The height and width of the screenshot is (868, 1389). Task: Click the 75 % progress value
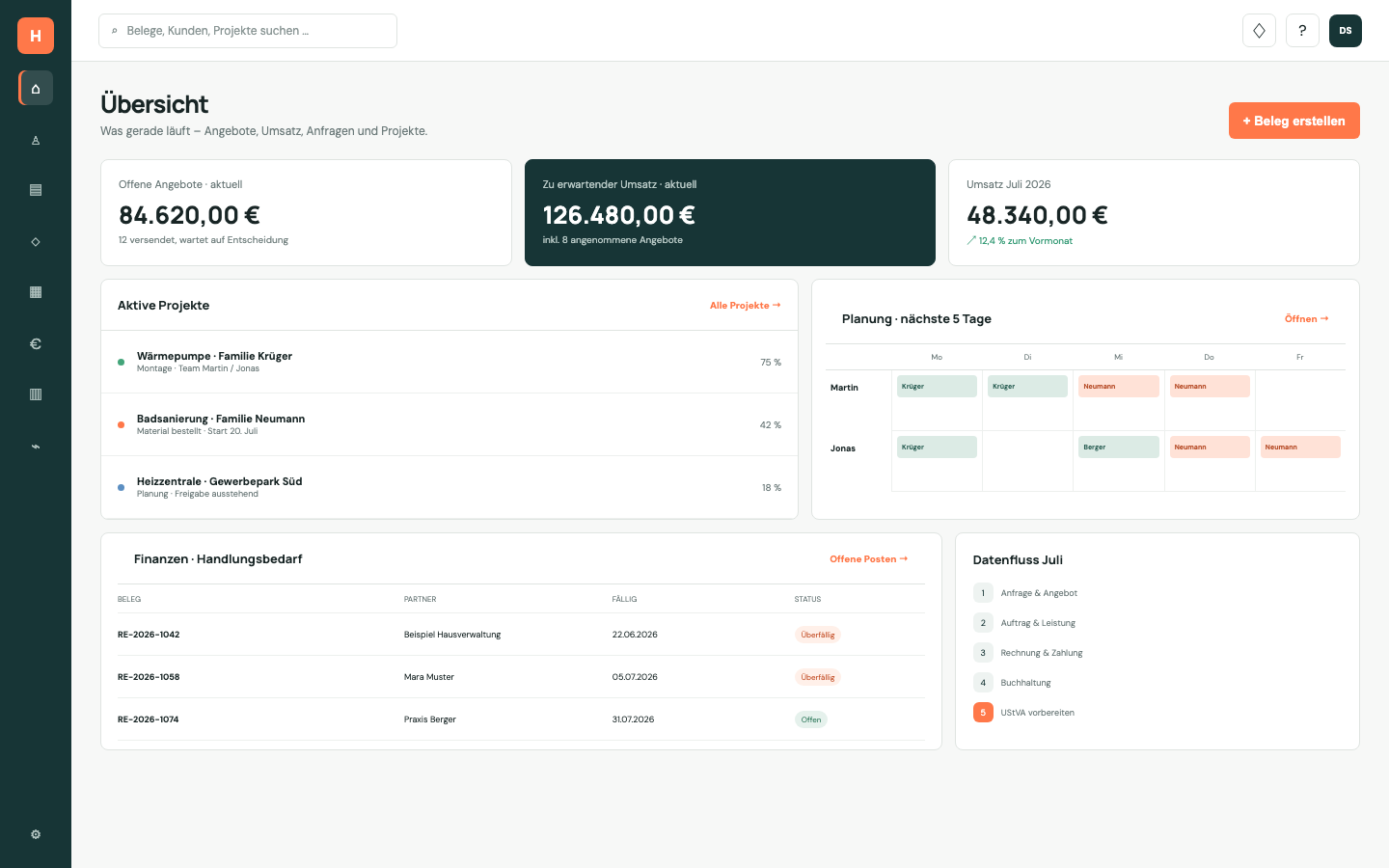[771, 363]
